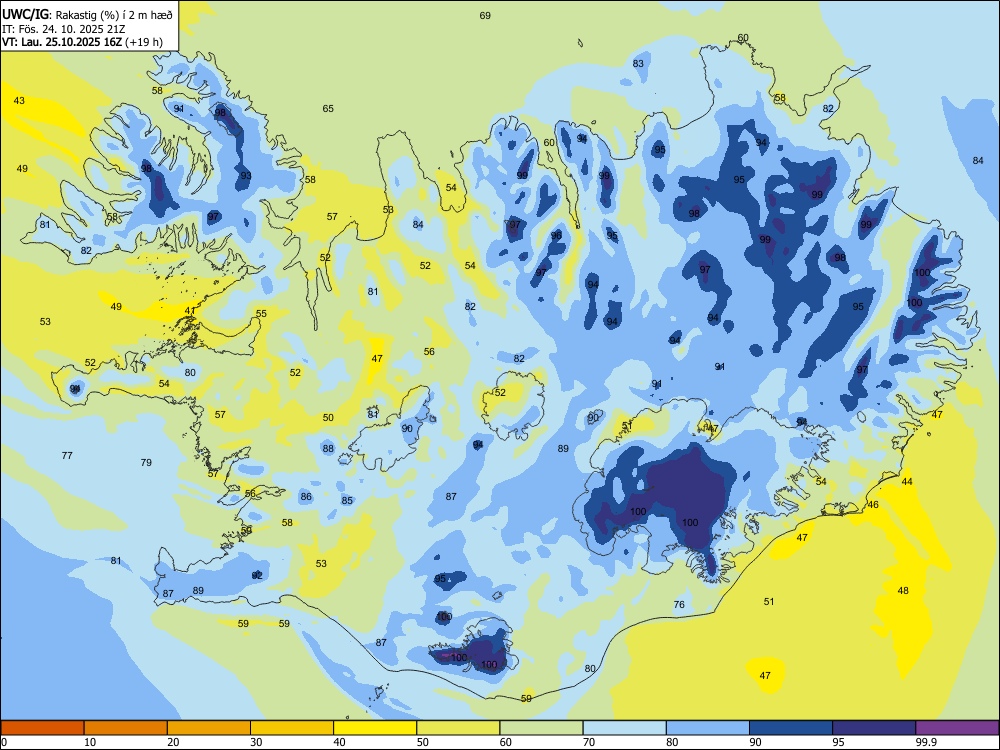Click the humidity value 96
1000x750 pixels.
(x=556, y=235)
